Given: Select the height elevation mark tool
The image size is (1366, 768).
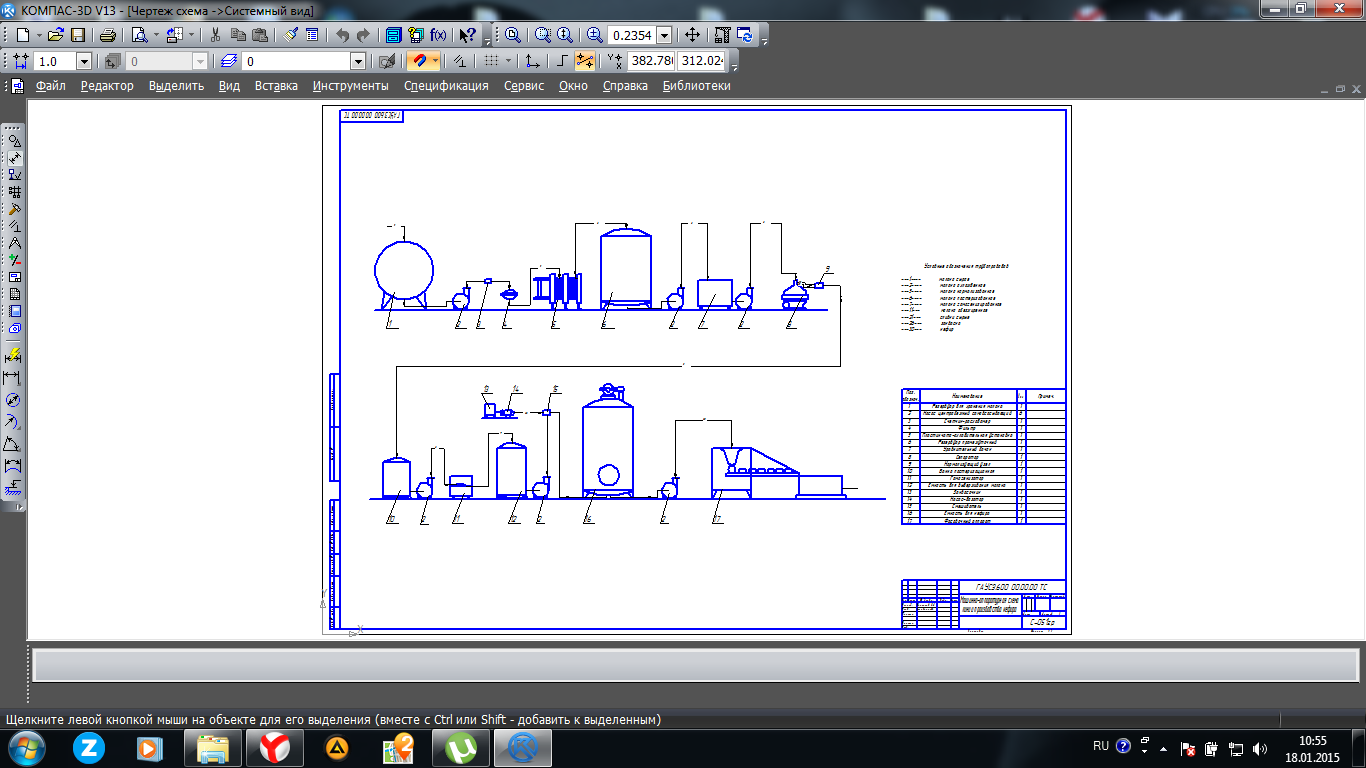Looking at the screenshot, I should (13, 488).
